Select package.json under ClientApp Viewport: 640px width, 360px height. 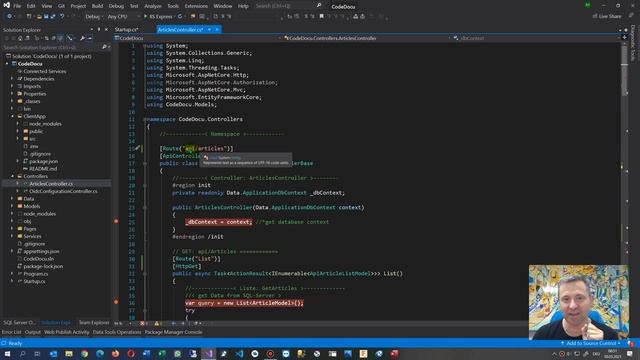43,161
